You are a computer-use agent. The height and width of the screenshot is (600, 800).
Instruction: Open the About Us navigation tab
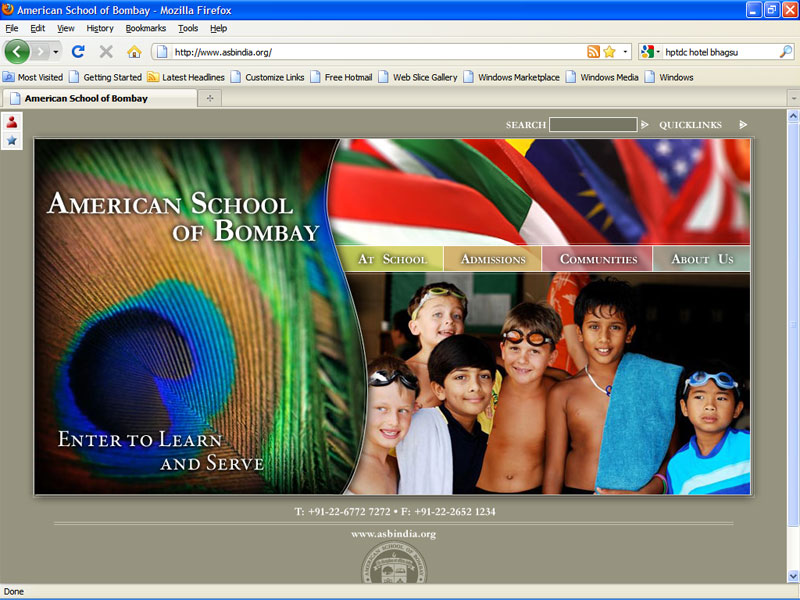pyautogui.click(x=702, y=259)
